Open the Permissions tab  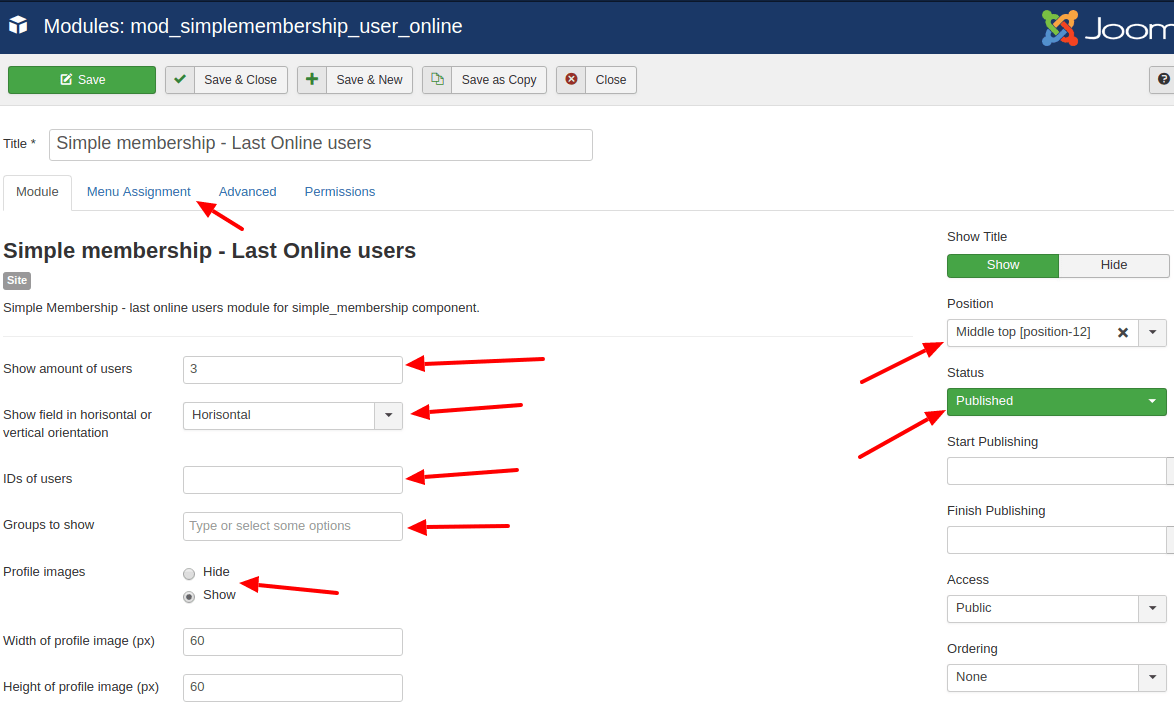339,192
